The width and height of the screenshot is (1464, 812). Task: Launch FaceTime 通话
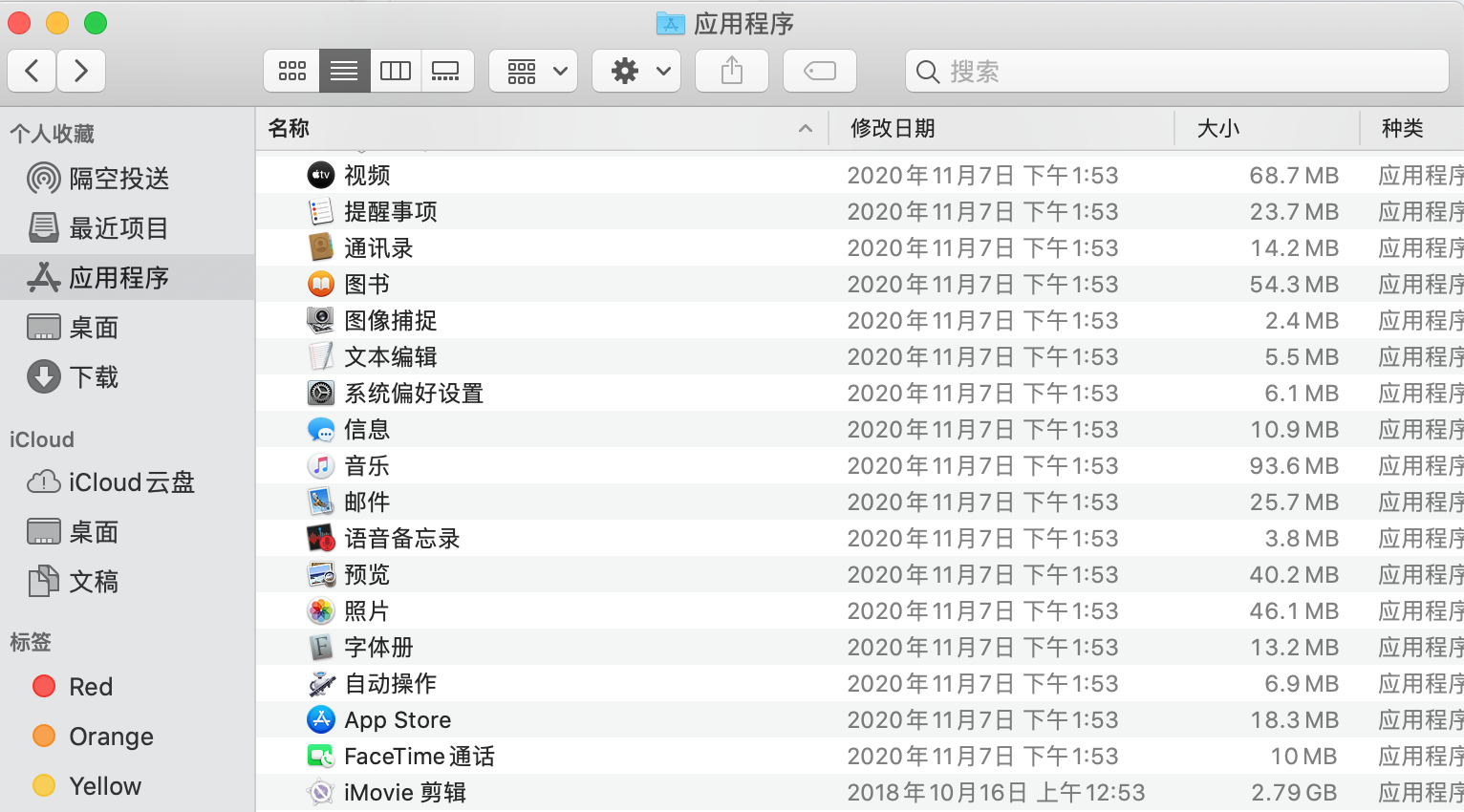(420, 756)
